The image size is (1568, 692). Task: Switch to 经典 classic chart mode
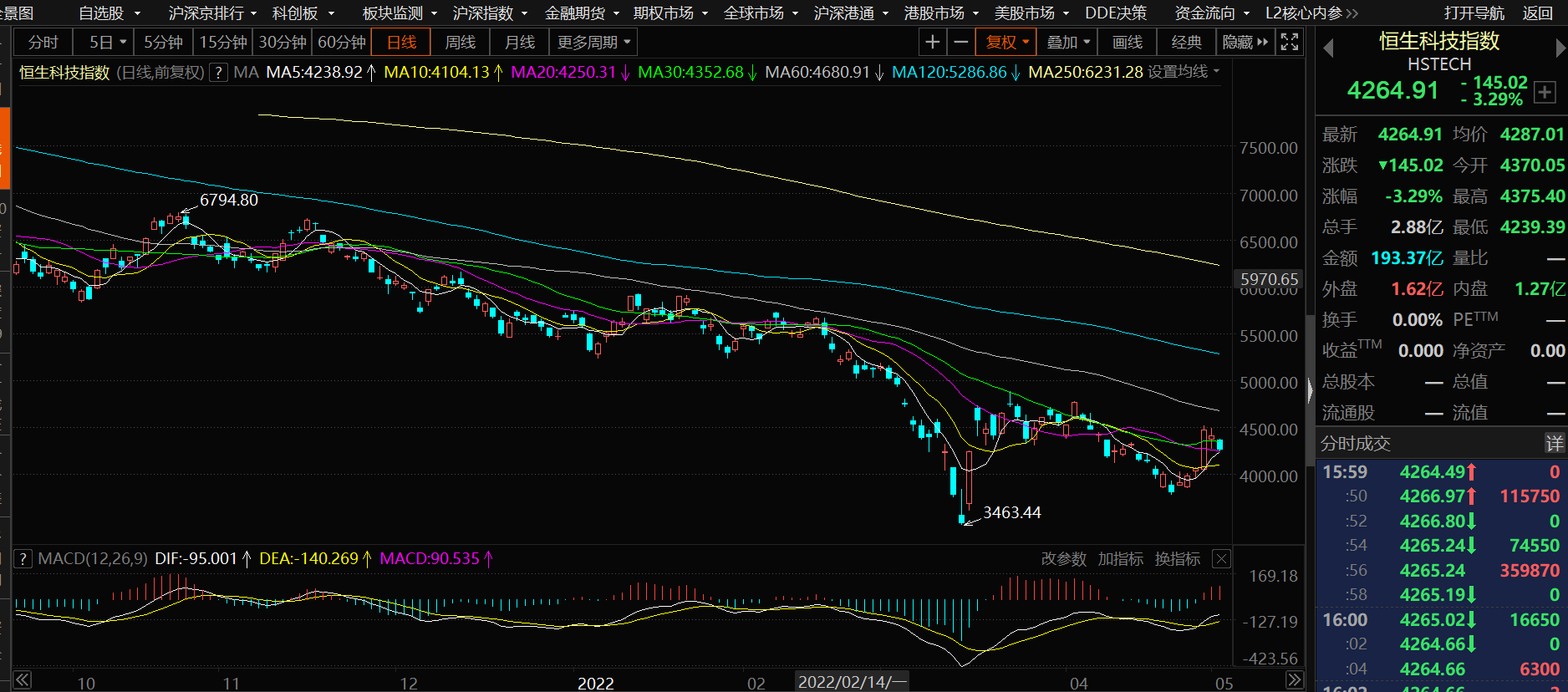pos(1186,42)
